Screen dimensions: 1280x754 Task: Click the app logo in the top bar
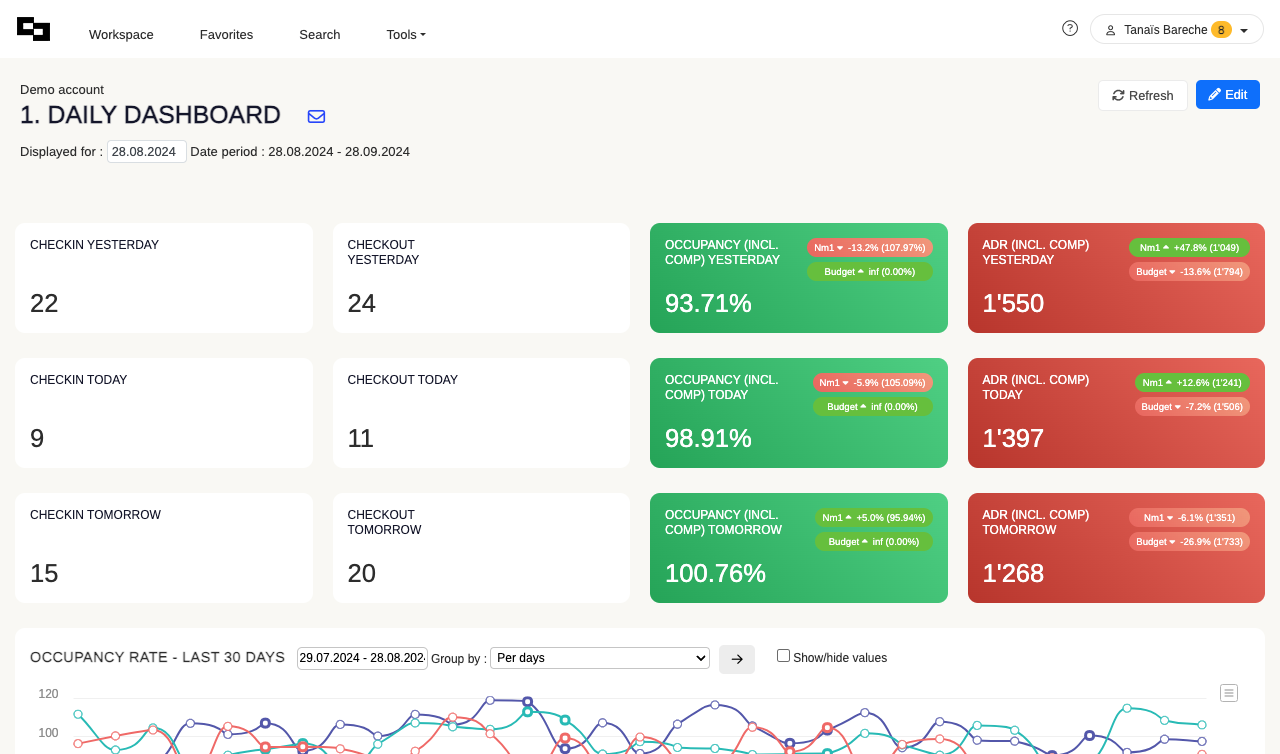(x=33, y=29)
